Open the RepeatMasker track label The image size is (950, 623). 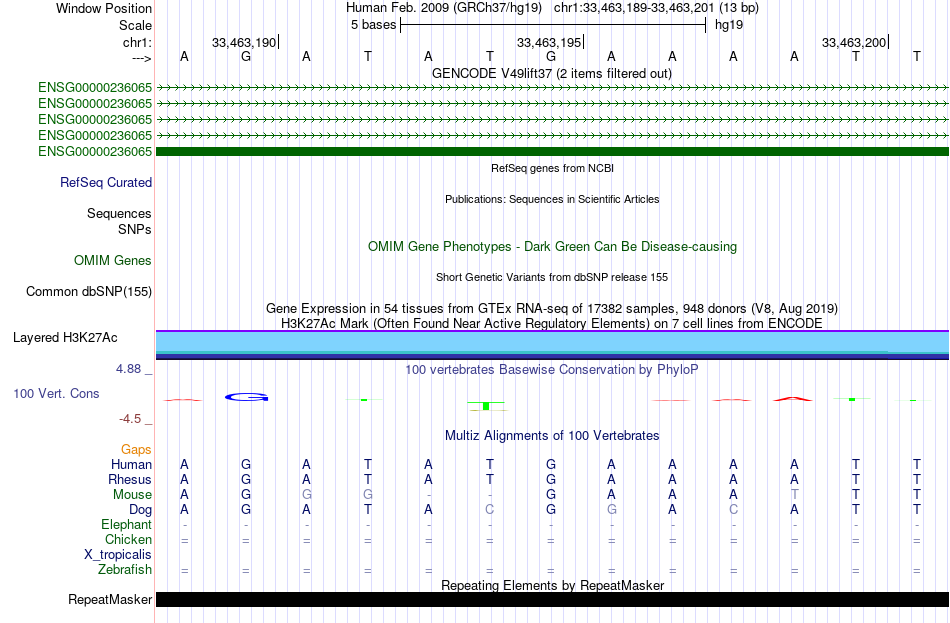pos(110,599)
